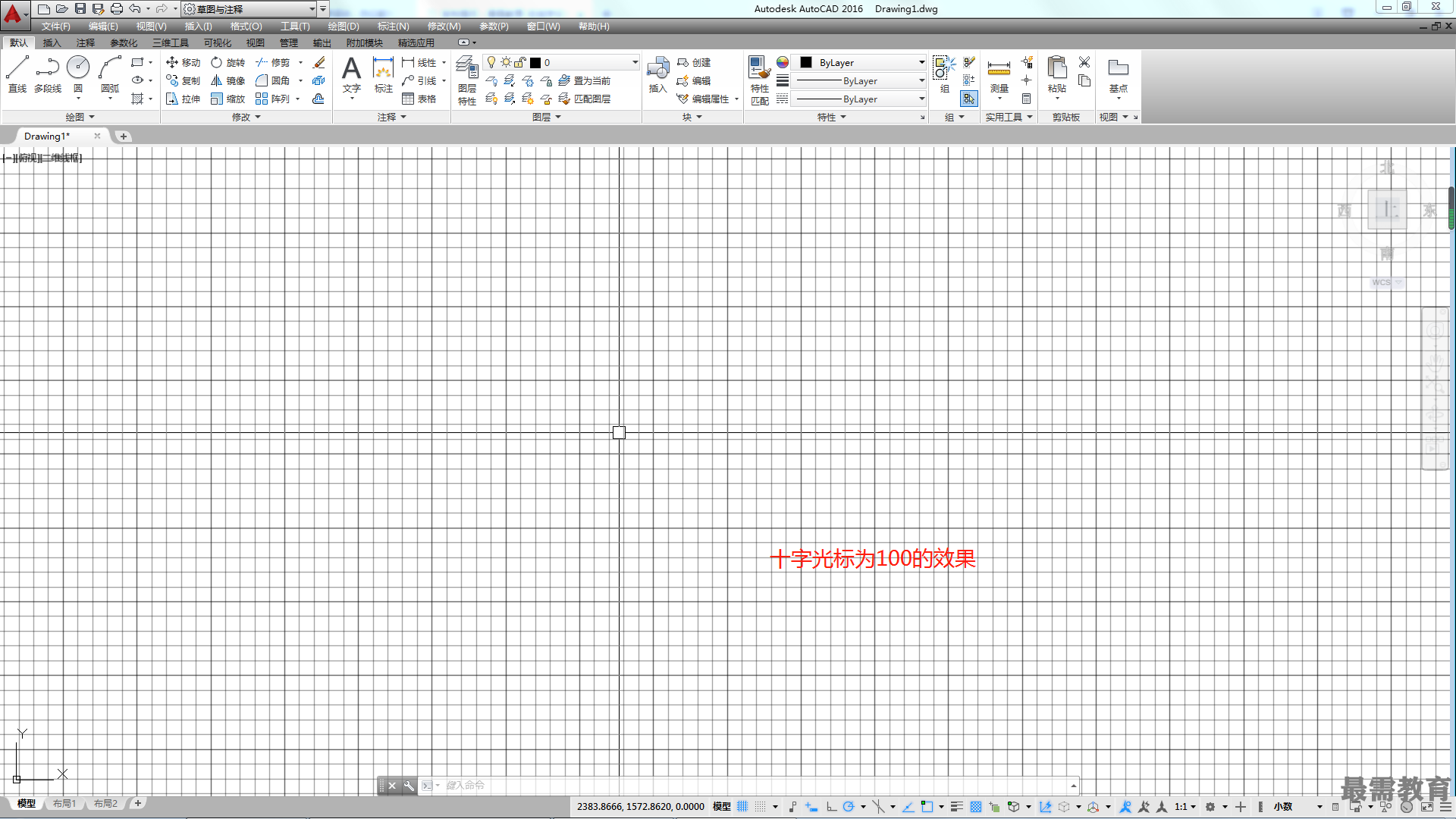This screenshot has width=1456, height=819.
Task: Click the 镜像 (Mirror) tool
Action: pos(228,80)
